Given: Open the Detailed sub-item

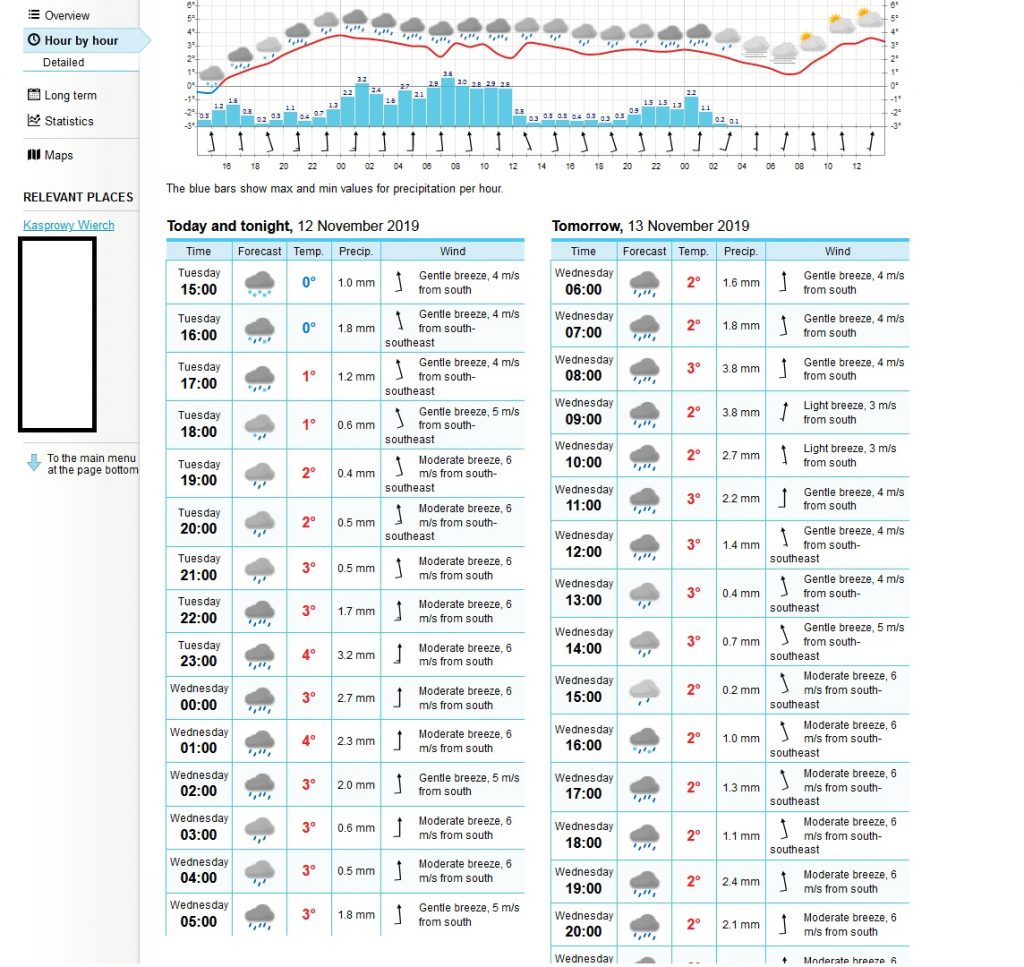Looking at the screenshot, I should pyautogui.click(x=63, y=62).
